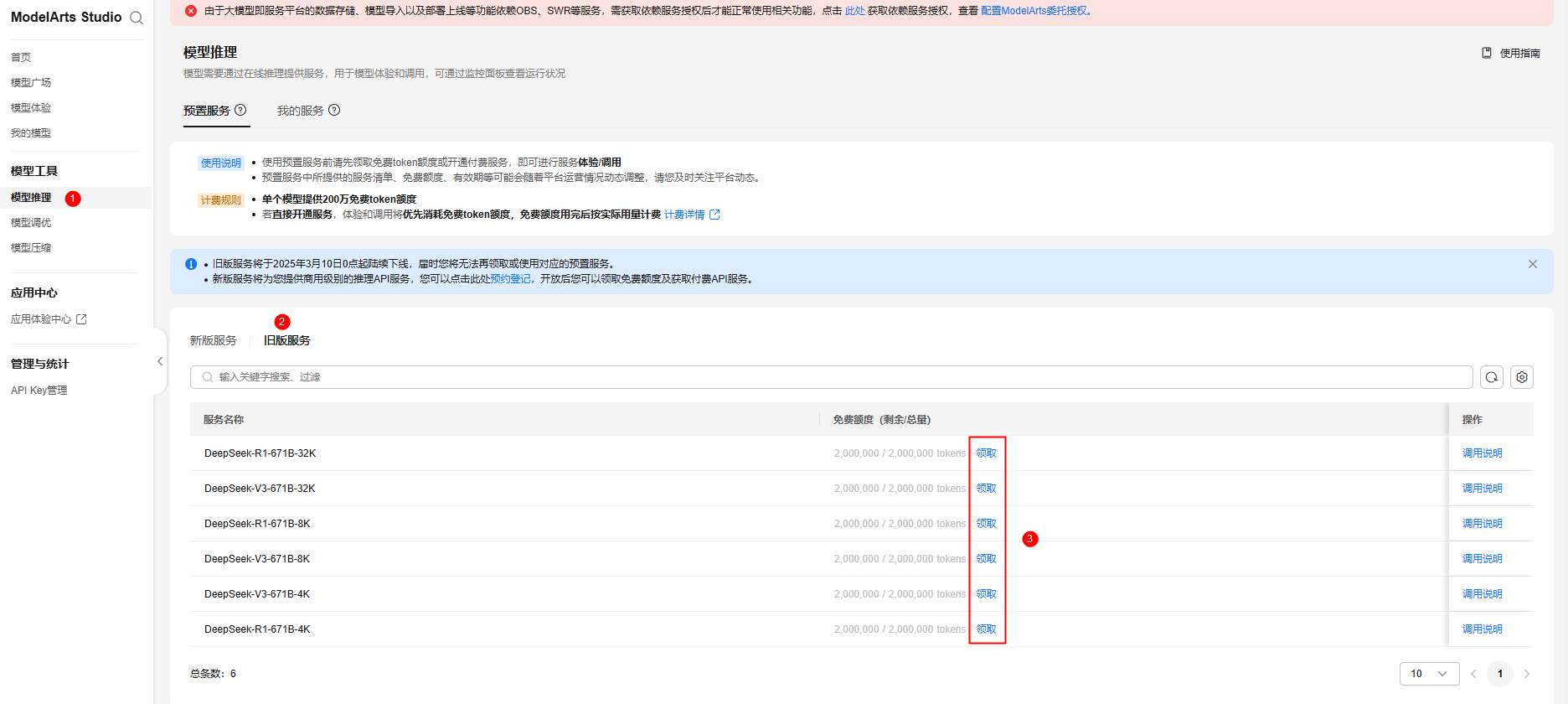This screenshot has width=1568, height=704.
Task: Click the DeepSeek-V3-671B-32K service name
Action: (260, 489)
